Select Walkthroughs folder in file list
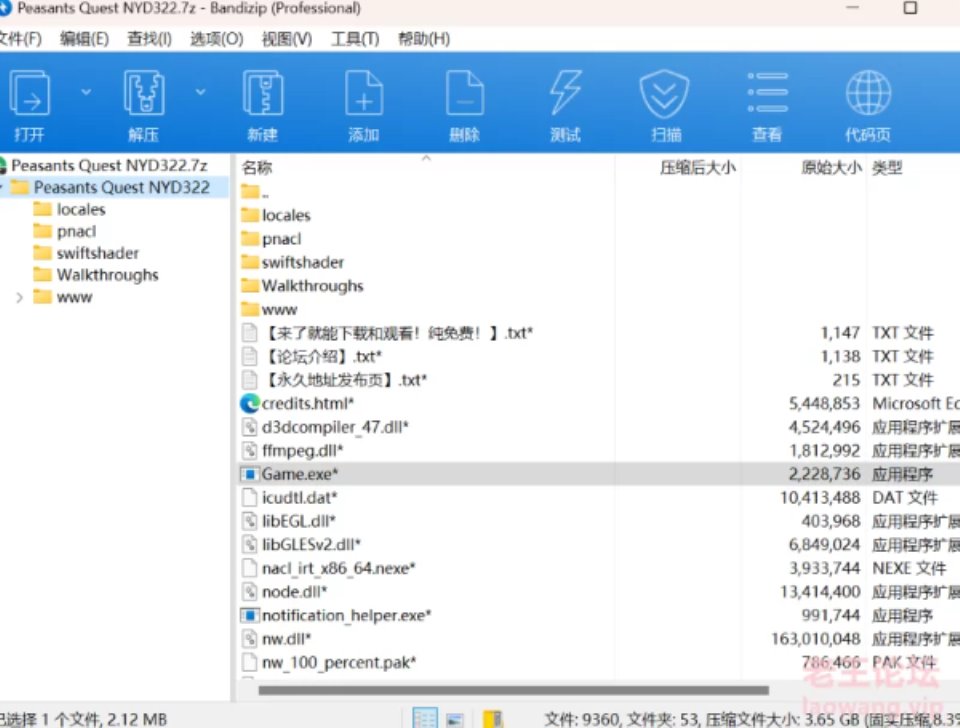 (x=312, y=286)
